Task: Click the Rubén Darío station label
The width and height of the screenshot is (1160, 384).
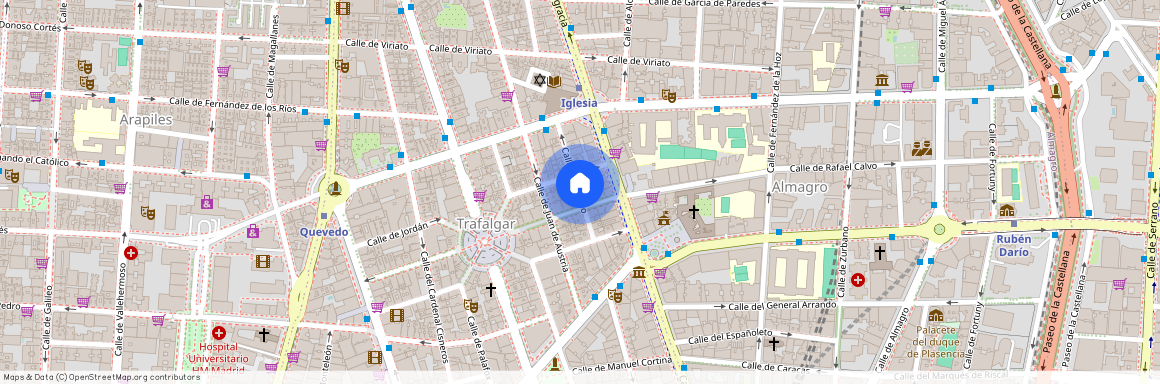Action: pos(1013,246)
